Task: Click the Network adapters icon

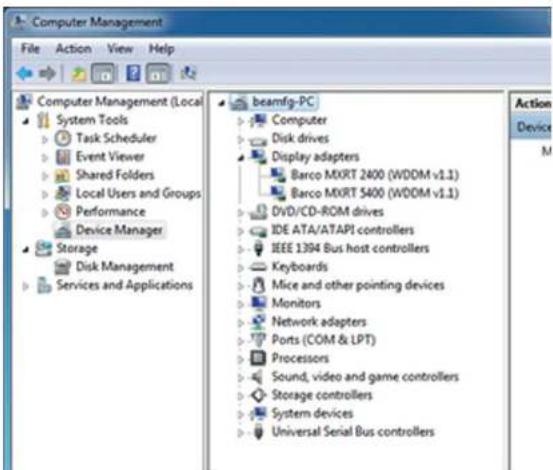Action: coord(258,322)
